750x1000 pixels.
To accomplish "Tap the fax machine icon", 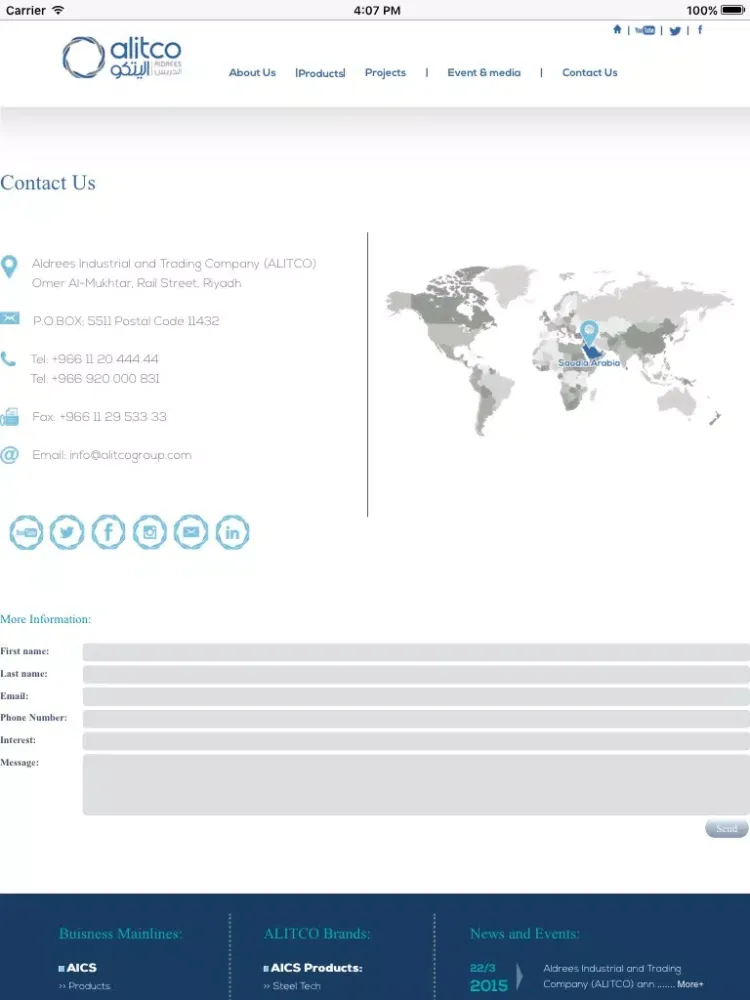I will (x=10, y=416).
